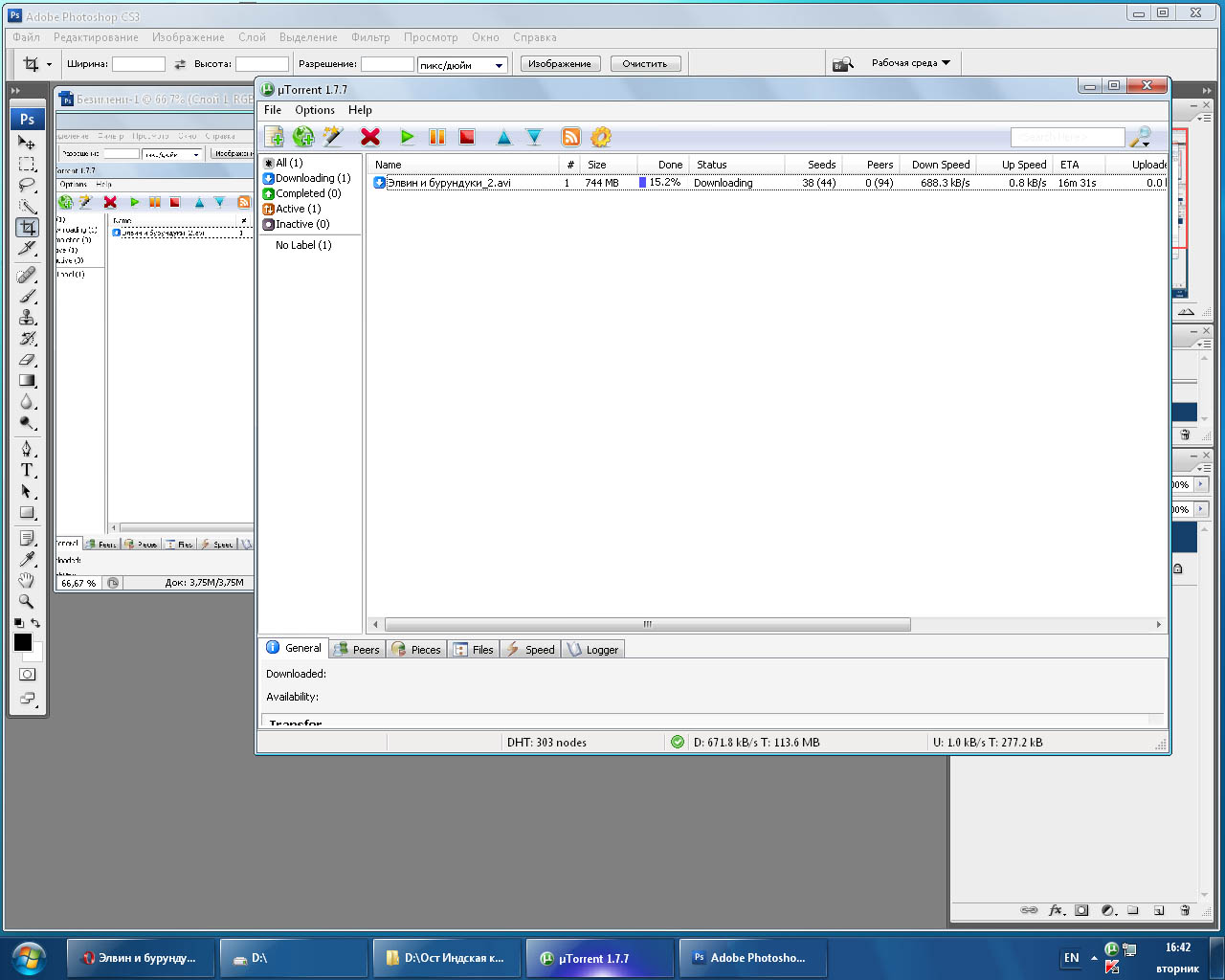Image resolution: width=1225 pixels, height=980 pixels.
Task: Open the Слой menu in Photoshop
Action: click(x=252, y=37)
